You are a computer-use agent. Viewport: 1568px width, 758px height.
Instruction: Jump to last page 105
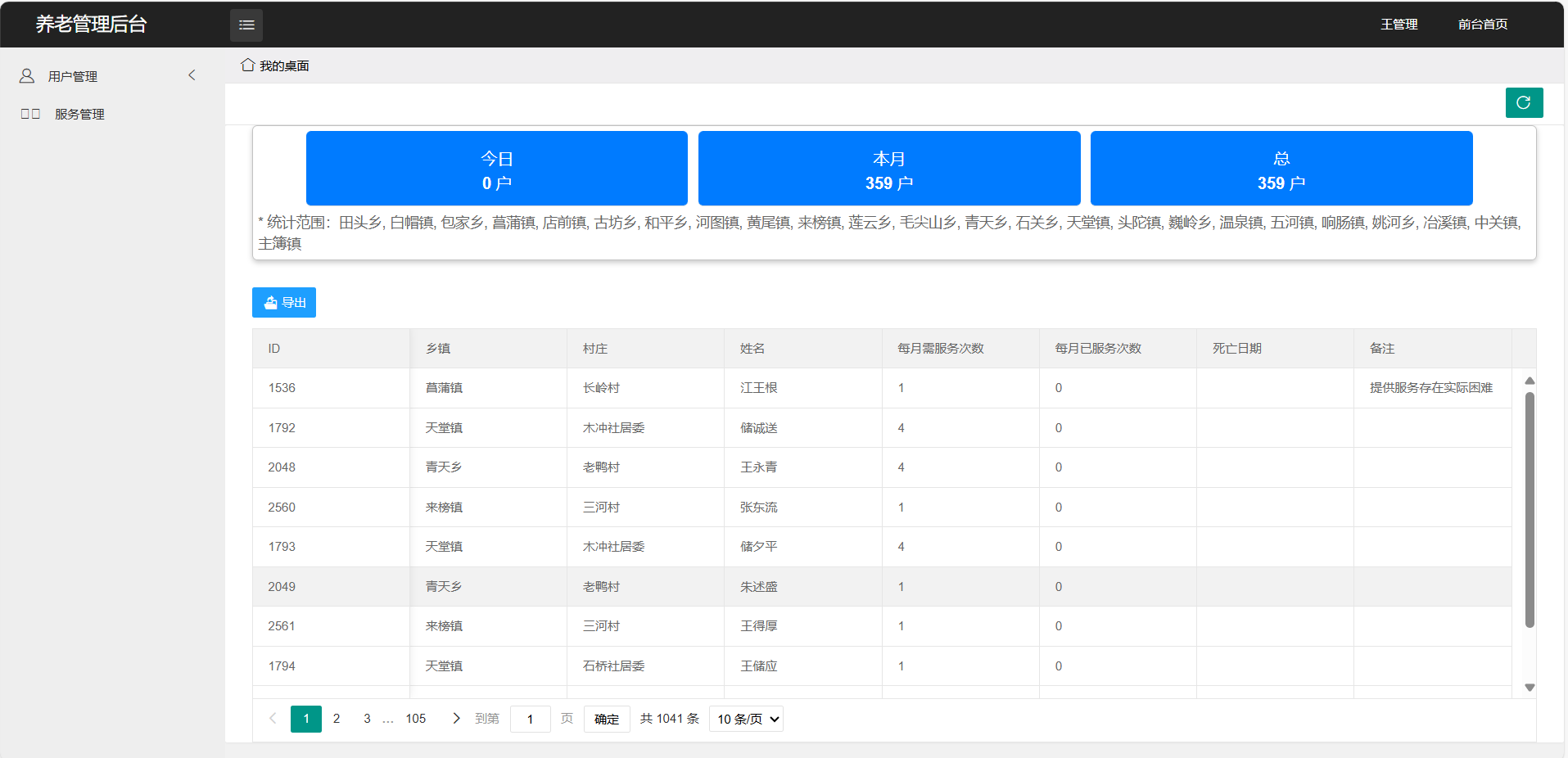click(416, 719)
